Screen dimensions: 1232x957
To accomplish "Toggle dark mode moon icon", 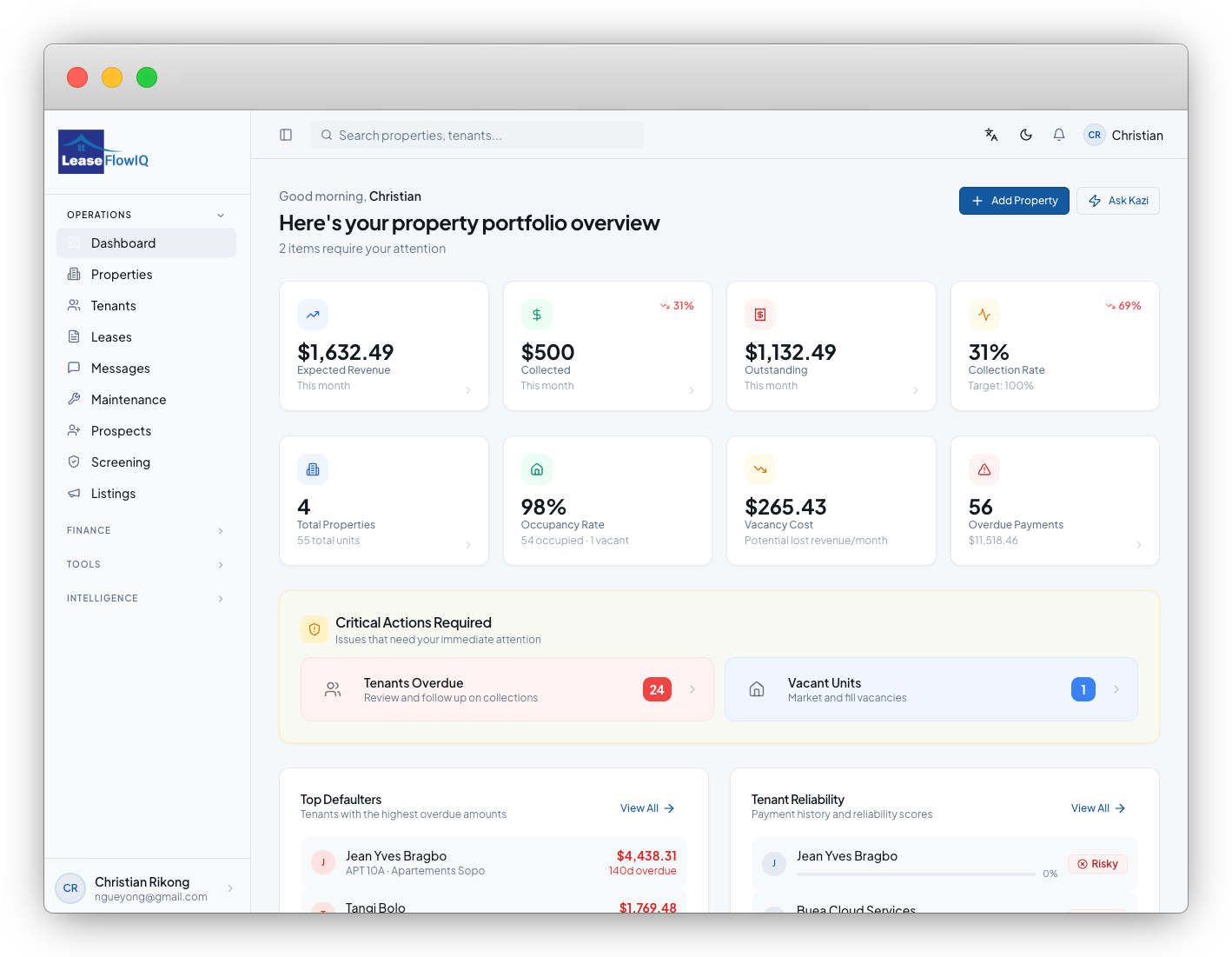I will pyautogui.click(x=1026, y=135).
